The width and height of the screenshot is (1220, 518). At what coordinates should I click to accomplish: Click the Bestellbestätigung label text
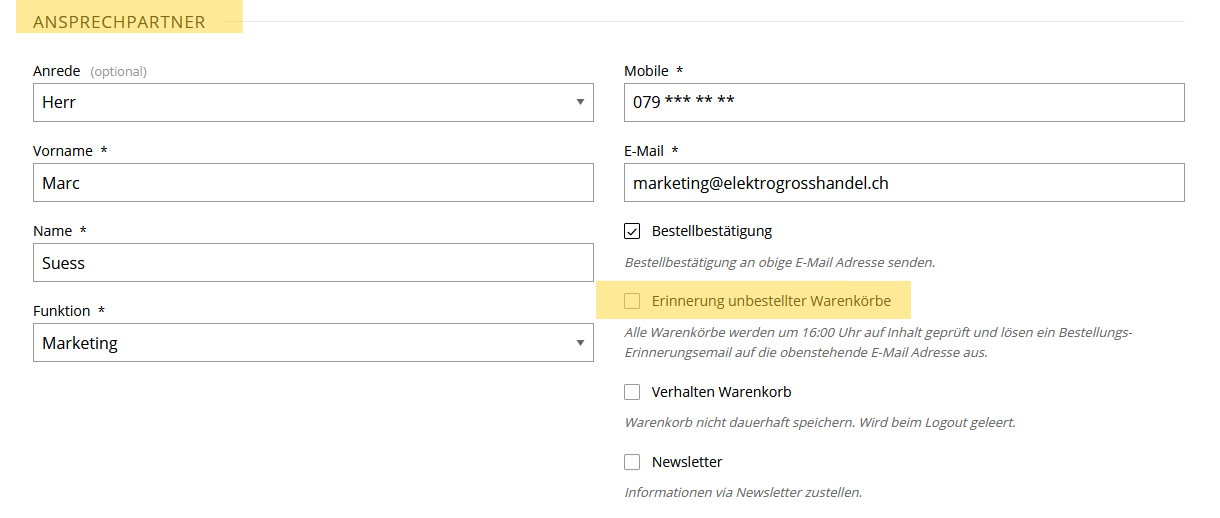711,231
